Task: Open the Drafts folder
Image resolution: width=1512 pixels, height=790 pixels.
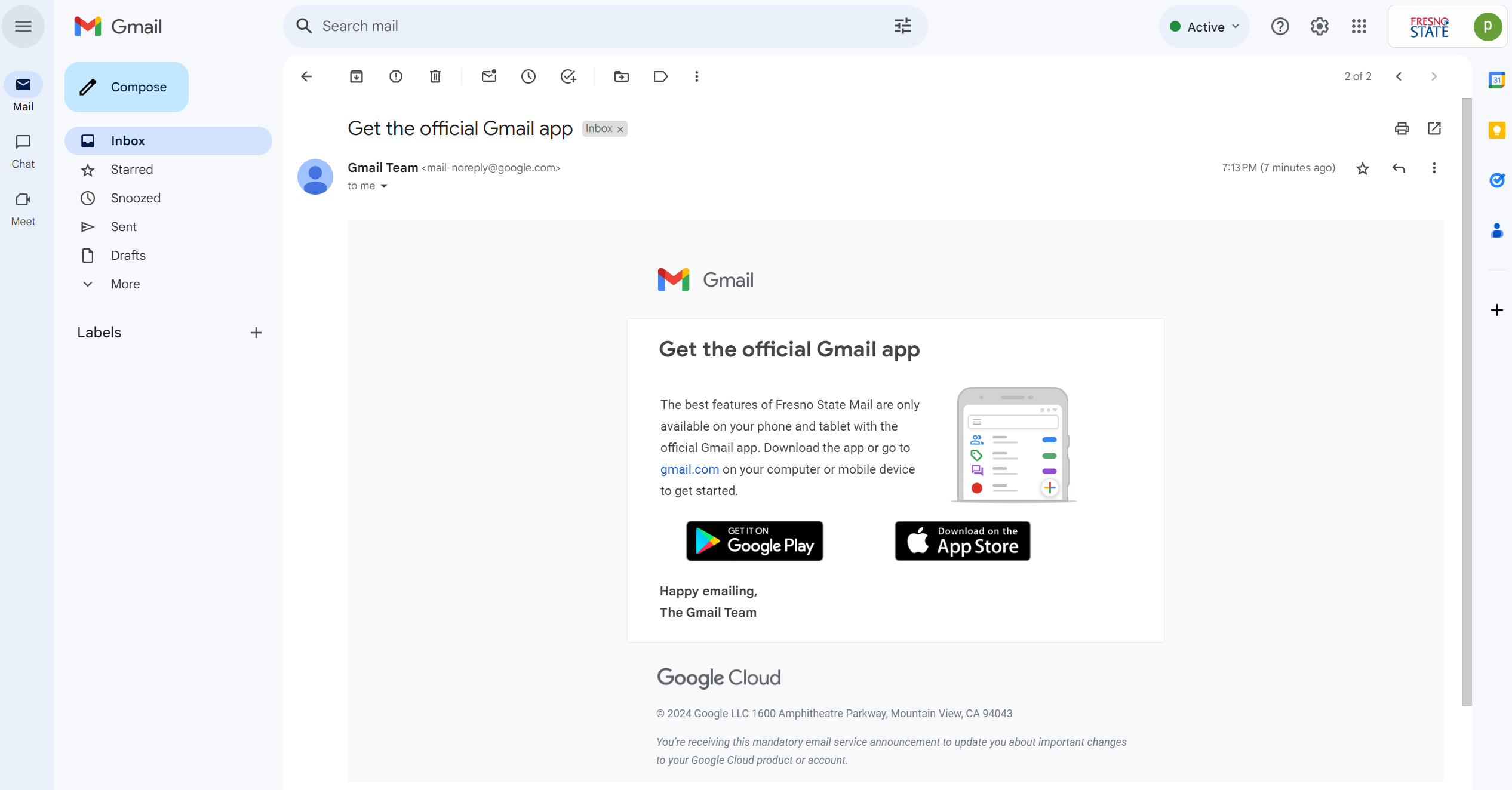Action: point(168,256)
